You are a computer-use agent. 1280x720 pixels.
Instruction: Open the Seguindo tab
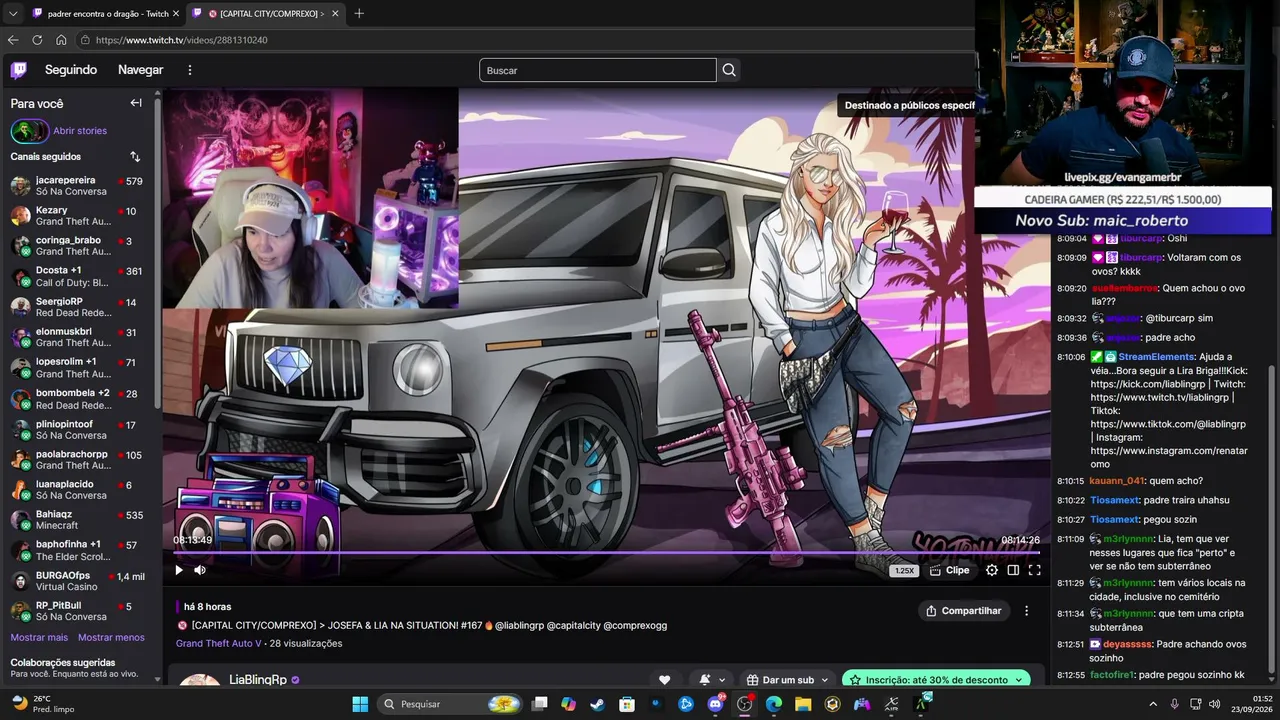tap(71, 70)
